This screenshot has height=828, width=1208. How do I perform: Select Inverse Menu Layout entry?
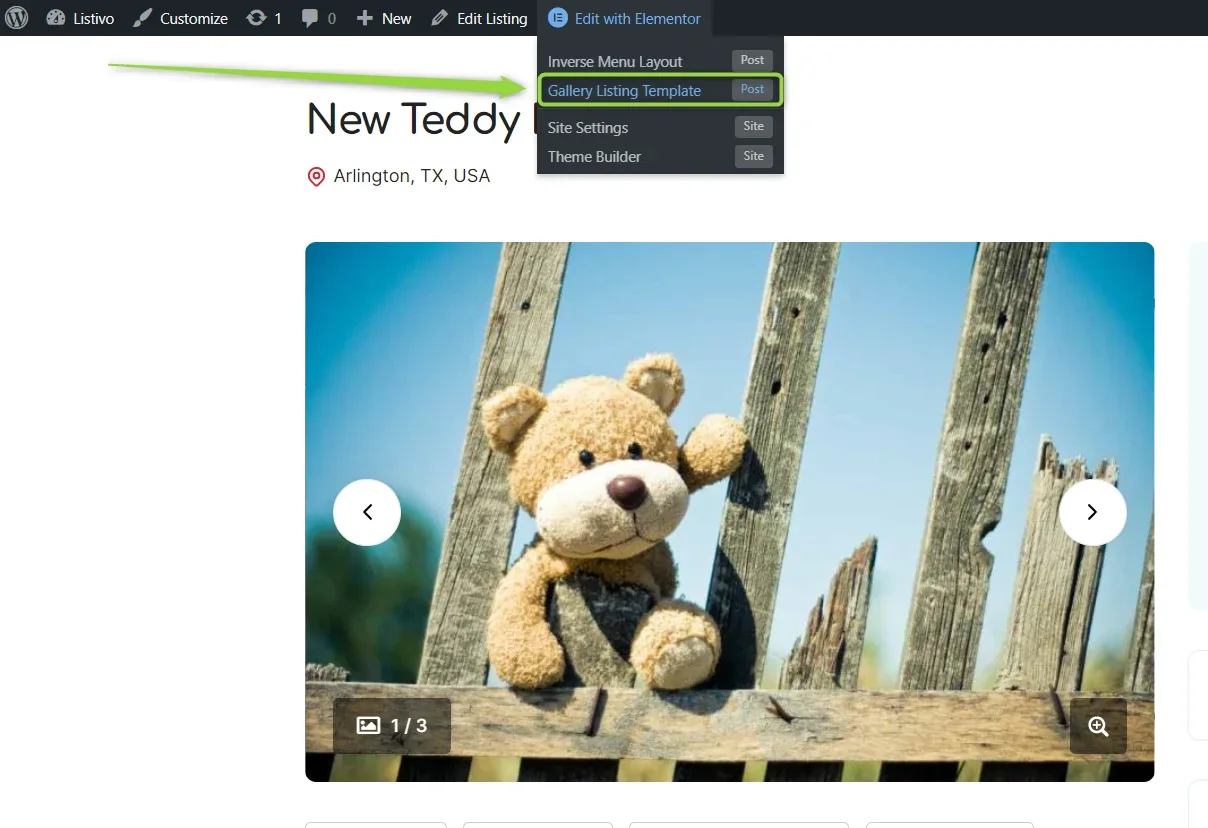coord(660,61)
